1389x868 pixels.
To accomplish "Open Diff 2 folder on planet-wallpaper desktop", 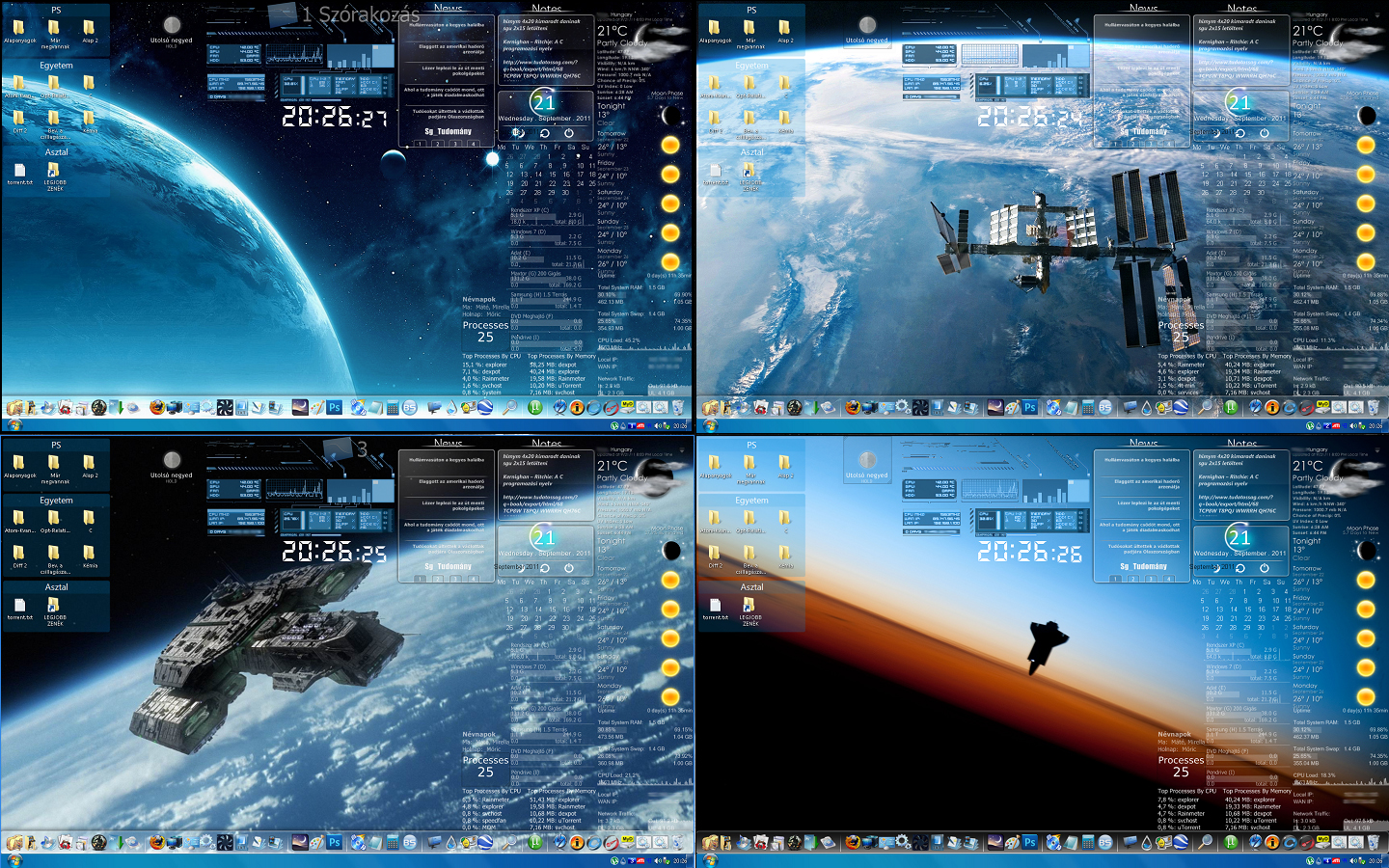I will [x=19, y=121].
